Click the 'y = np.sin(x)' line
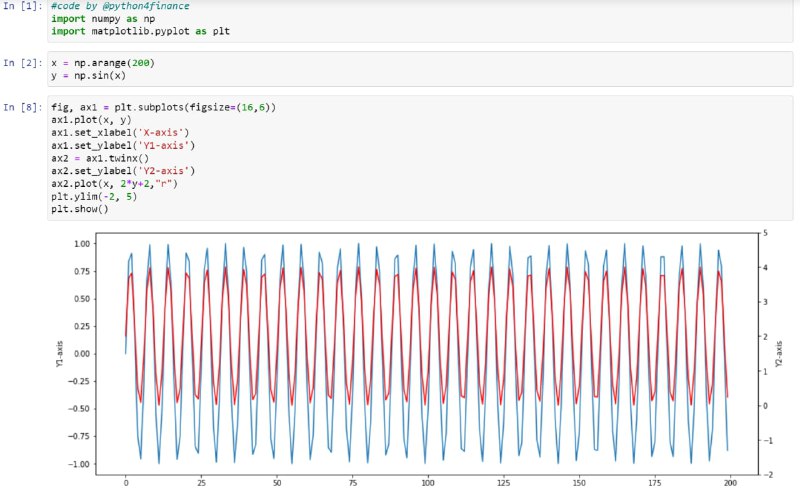This screenshot has height=490, width=800. click(x=88, y=76)
